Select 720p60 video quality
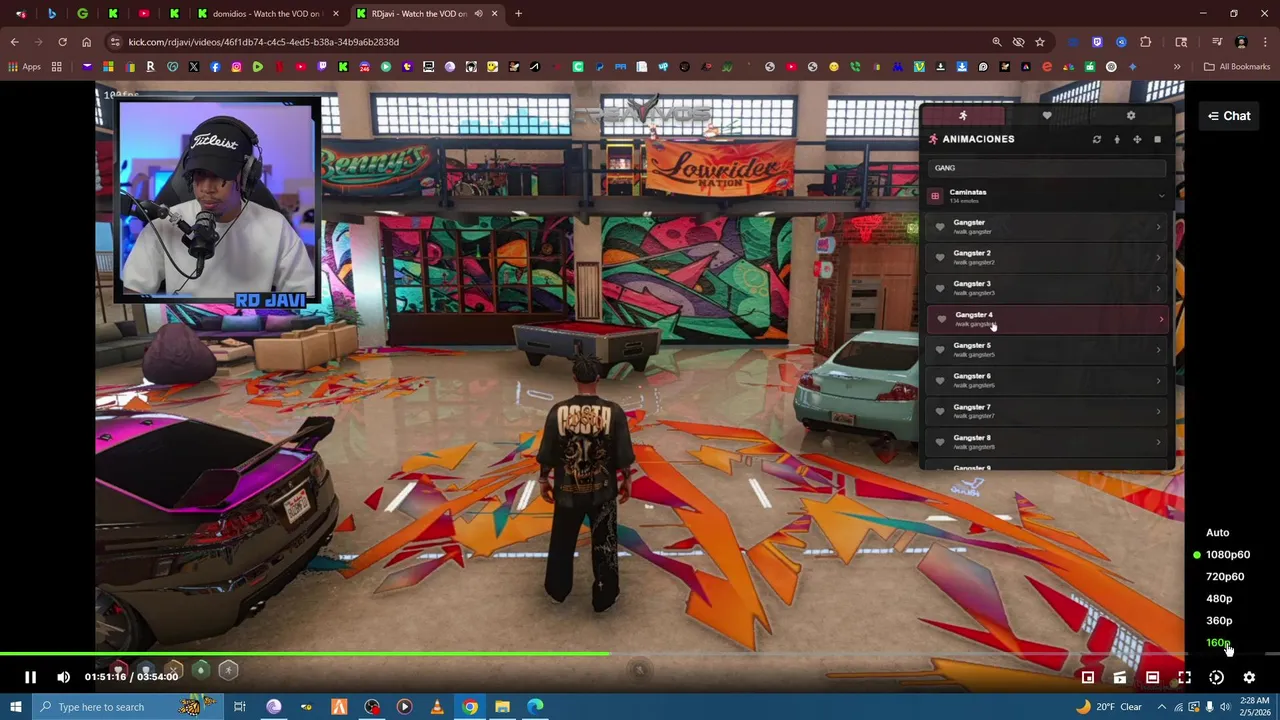The image size is (1280, 720). pyautogui.click(x=1224, y=576)
